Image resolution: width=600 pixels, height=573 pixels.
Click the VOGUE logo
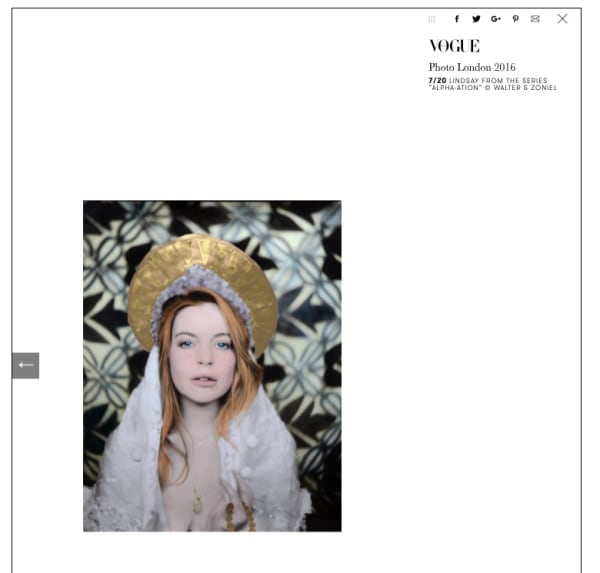454,46
